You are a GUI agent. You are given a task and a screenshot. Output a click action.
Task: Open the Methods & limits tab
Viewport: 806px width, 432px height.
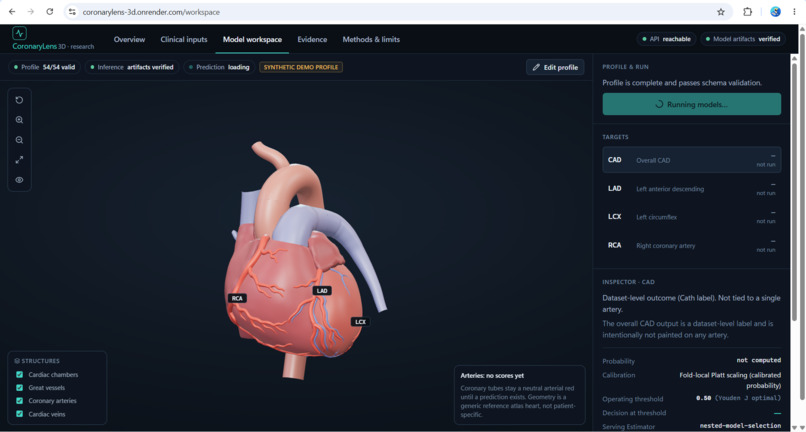click(371, 40)
